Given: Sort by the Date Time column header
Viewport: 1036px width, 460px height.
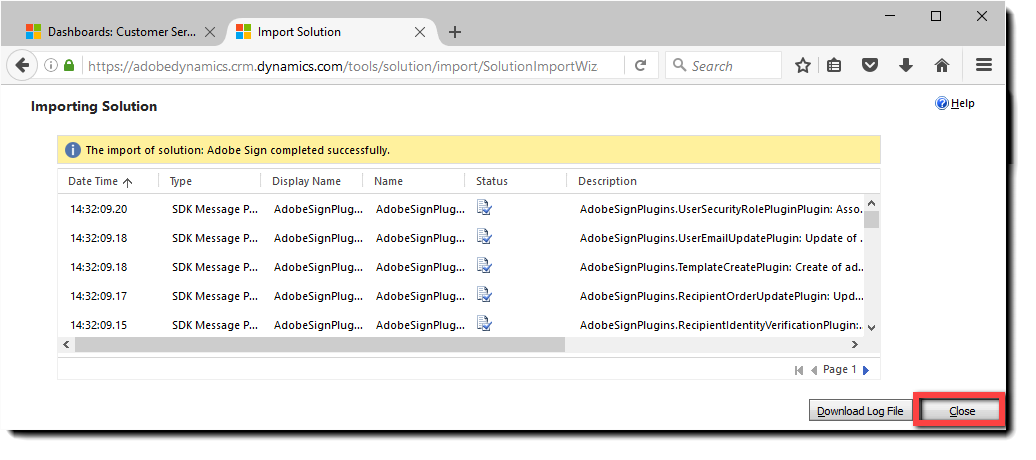Looking at the screenshot, I should [x=100, y=181].
